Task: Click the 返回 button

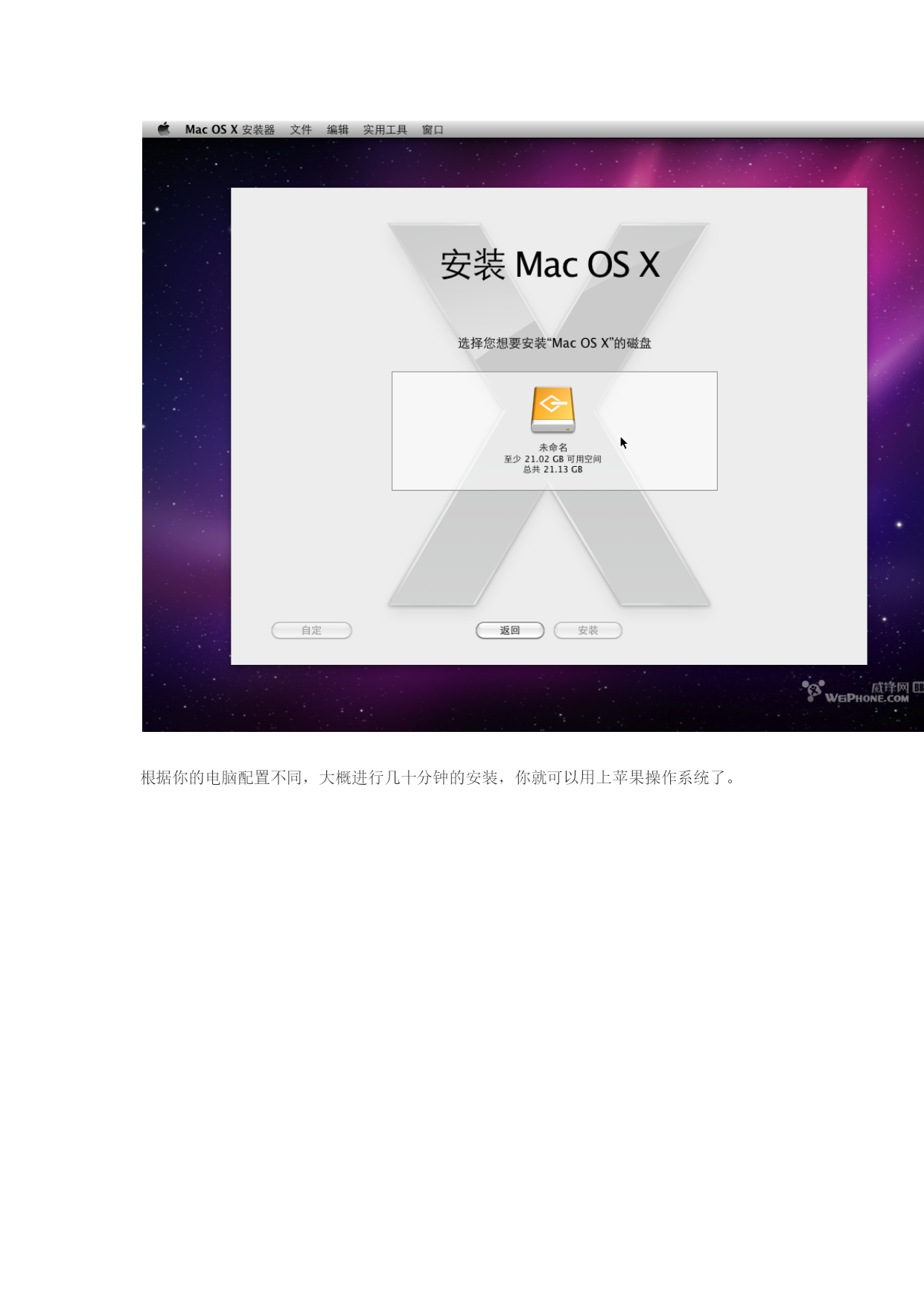Action: click(510, 631)
